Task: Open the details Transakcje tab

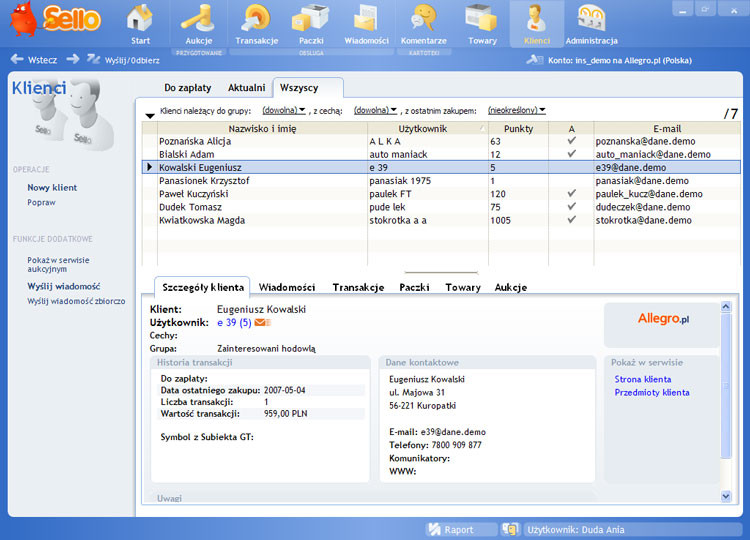Action: pos(358,287)
